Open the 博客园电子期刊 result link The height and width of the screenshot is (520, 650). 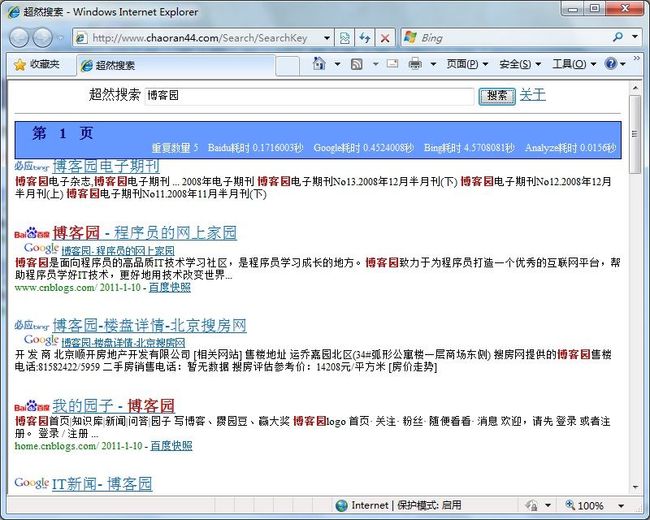tap(106, 166)
